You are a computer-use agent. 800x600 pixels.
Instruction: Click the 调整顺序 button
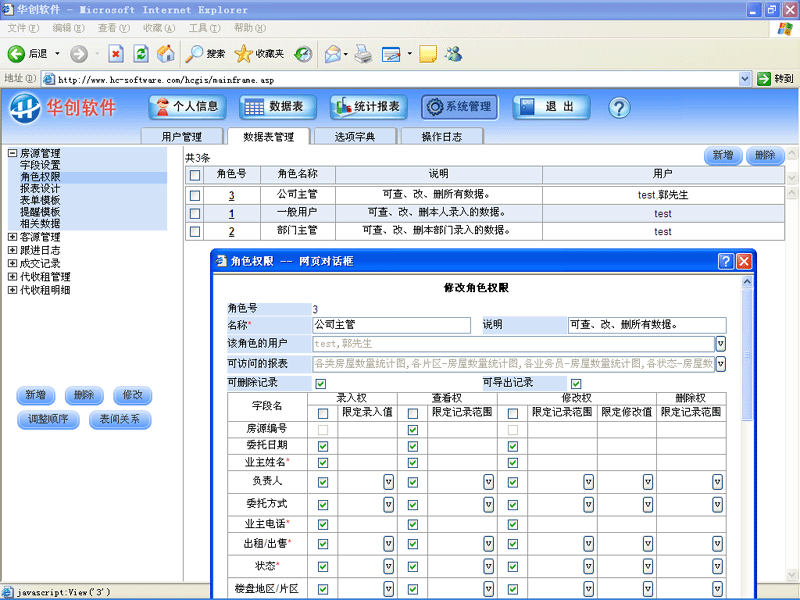[x=48, y=419]
